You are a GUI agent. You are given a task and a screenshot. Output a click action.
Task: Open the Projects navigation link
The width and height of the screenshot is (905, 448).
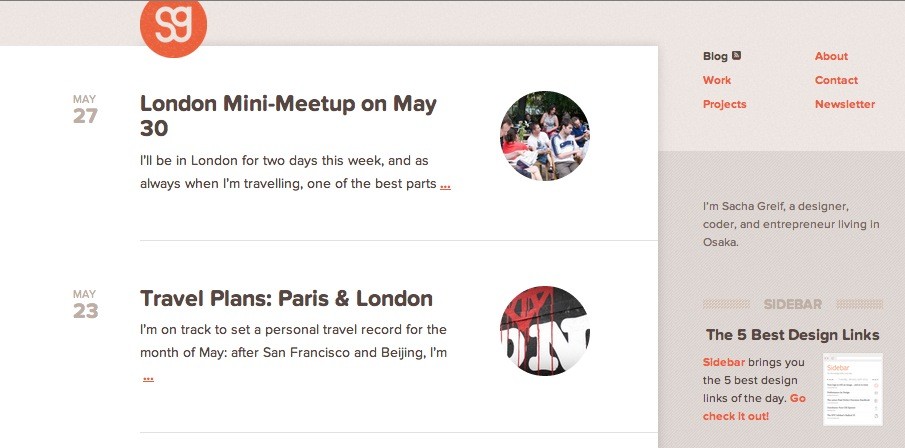724,104
